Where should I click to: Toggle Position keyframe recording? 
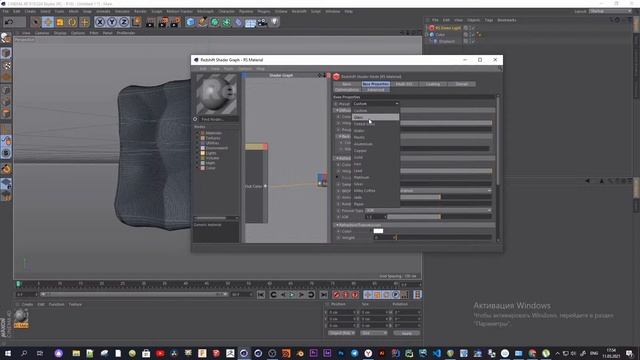click(x=368, y=295)
